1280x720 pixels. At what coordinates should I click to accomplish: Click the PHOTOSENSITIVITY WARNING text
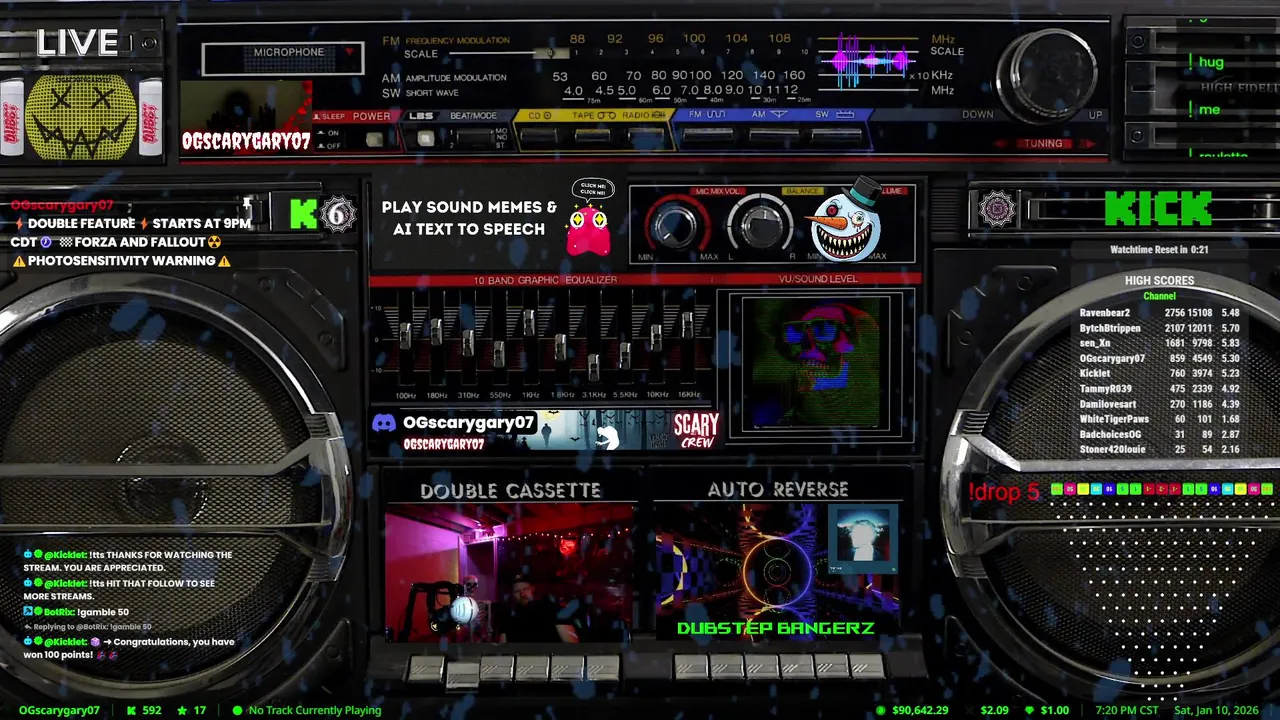tap(121, 260)
